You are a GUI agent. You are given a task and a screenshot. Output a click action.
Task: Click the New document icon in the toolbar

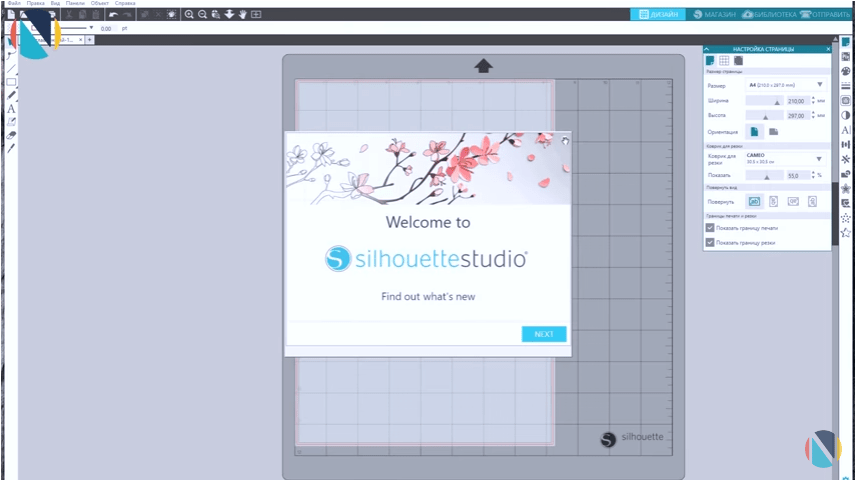coord(11,14)
